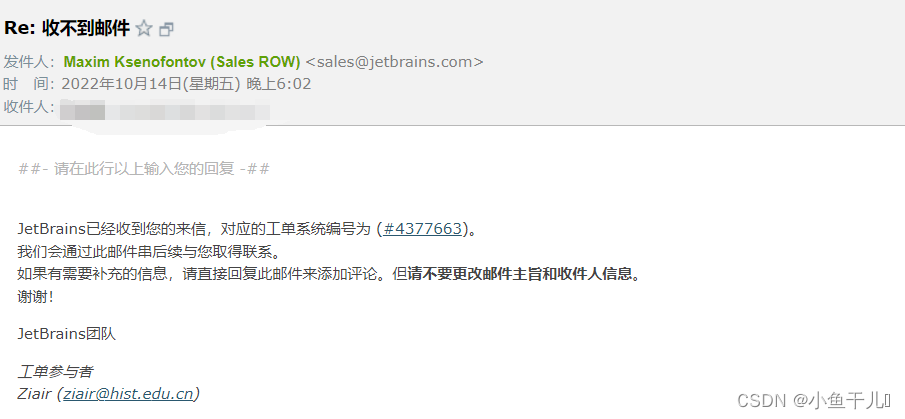Click the blurred recipient address
Viewport: 905px width, 419px height.
165,110
